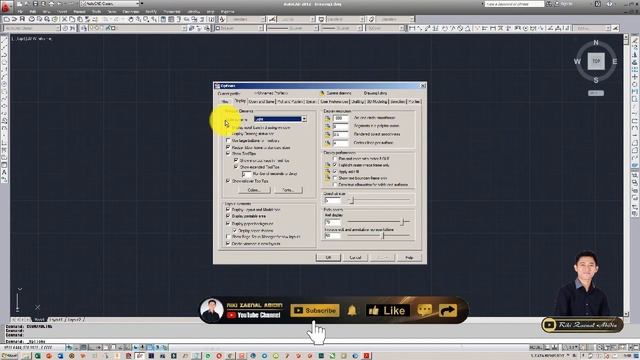Enable Pan and zoom with raster & OLE
This screenshot has height=360, width=640.
click(335, 158)
